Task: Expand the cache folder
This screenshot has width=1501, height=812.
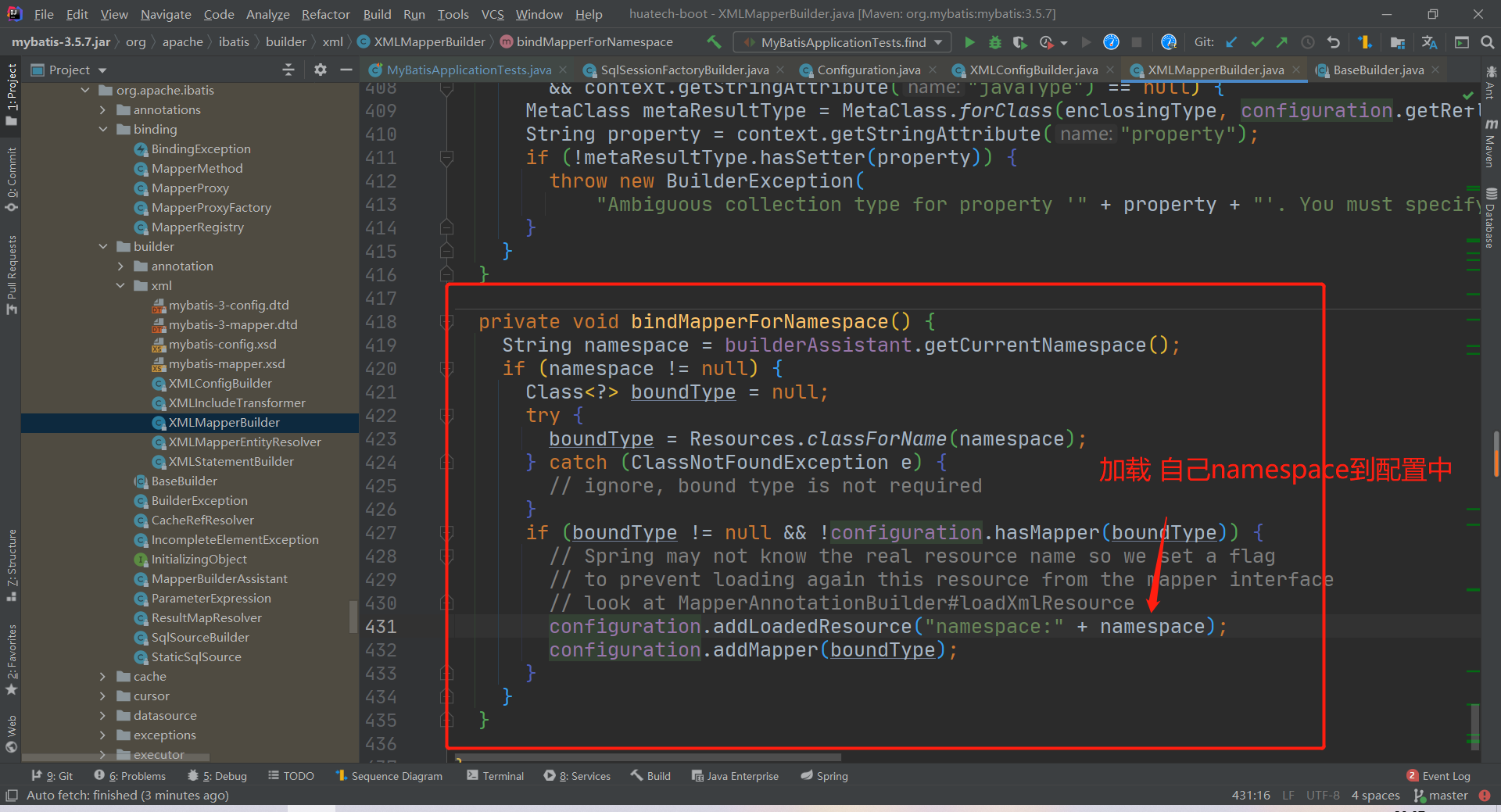Action: [x=102, y=677]
